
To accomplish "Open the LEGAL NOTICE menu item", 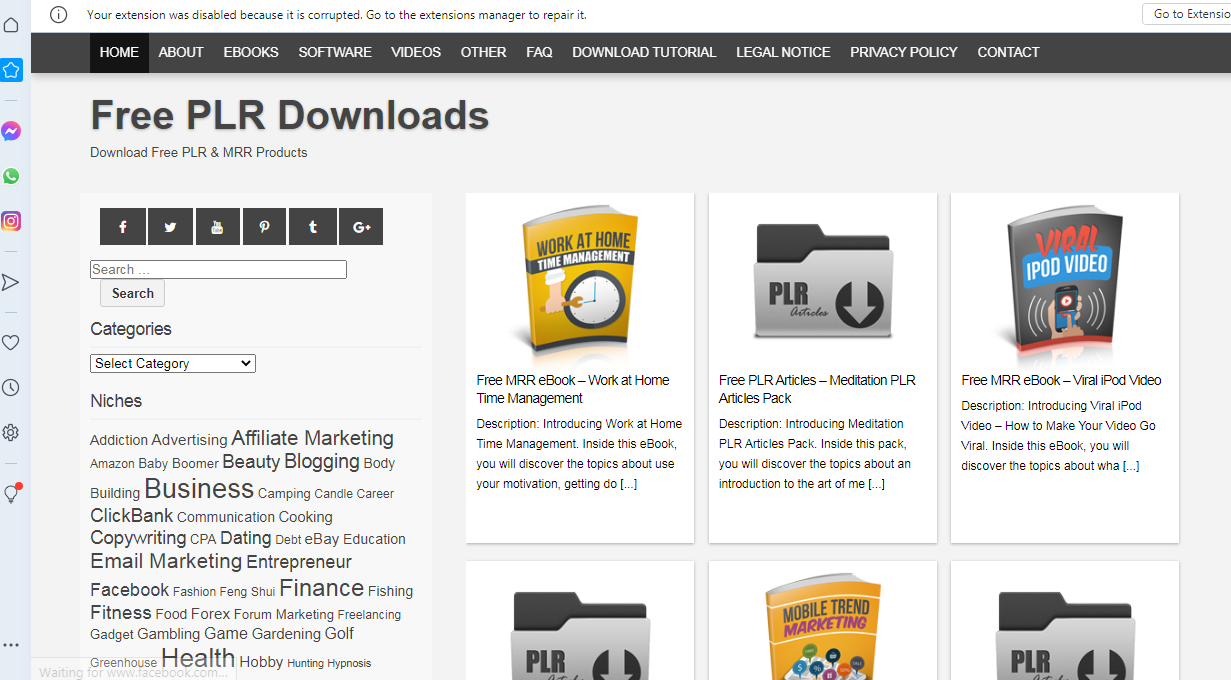I will tap(783, 52).
